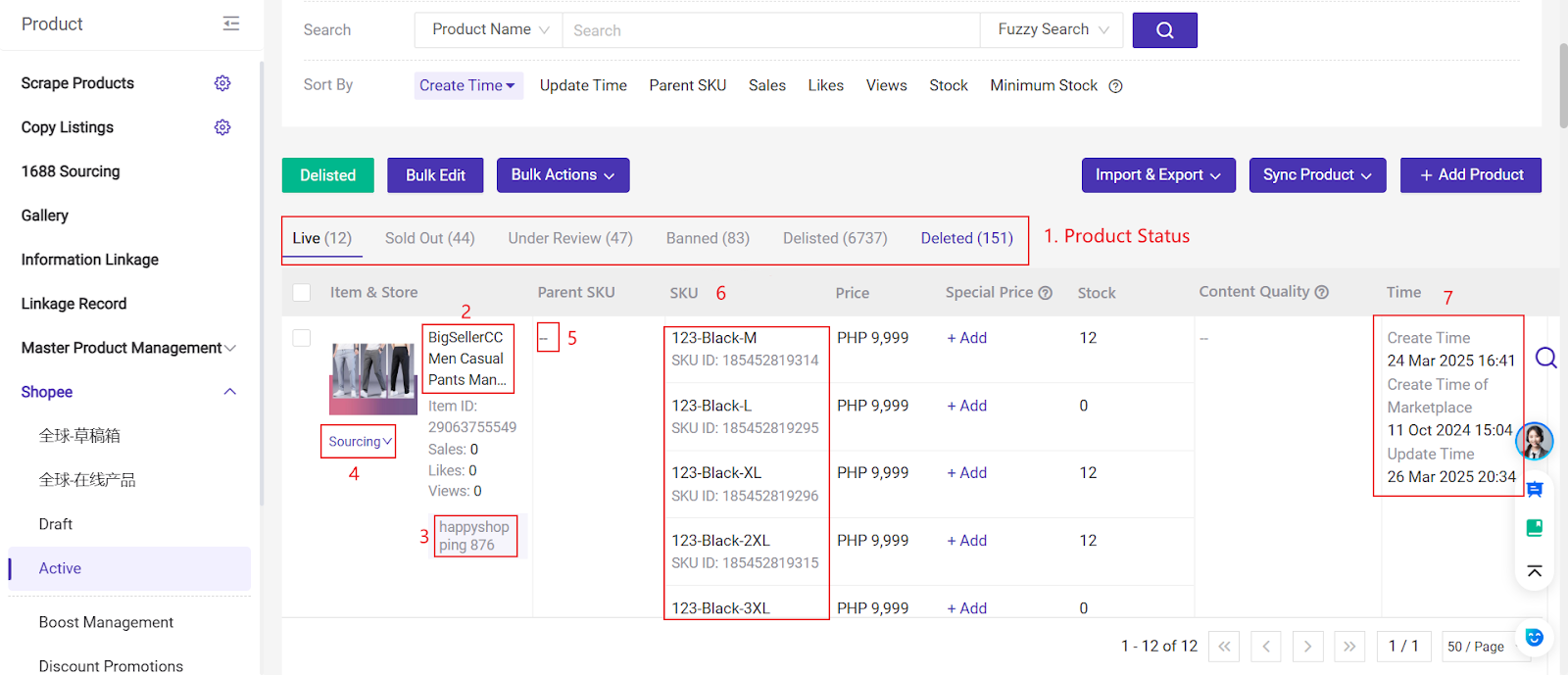Click BigSellerCC Men Casual Pants product name
The image size is (1568, 675).
point(467,359)
